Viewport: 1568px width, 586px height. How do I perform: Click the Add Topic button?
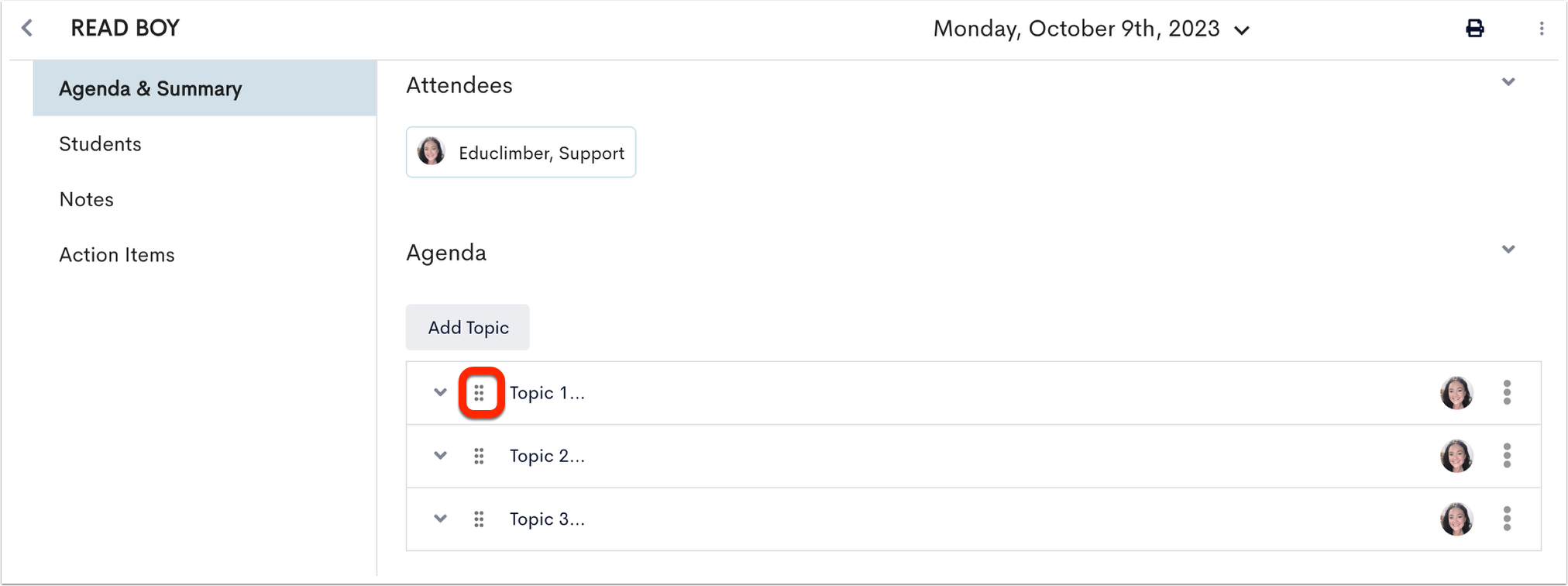pyautogui.click(x=468, y=327)
